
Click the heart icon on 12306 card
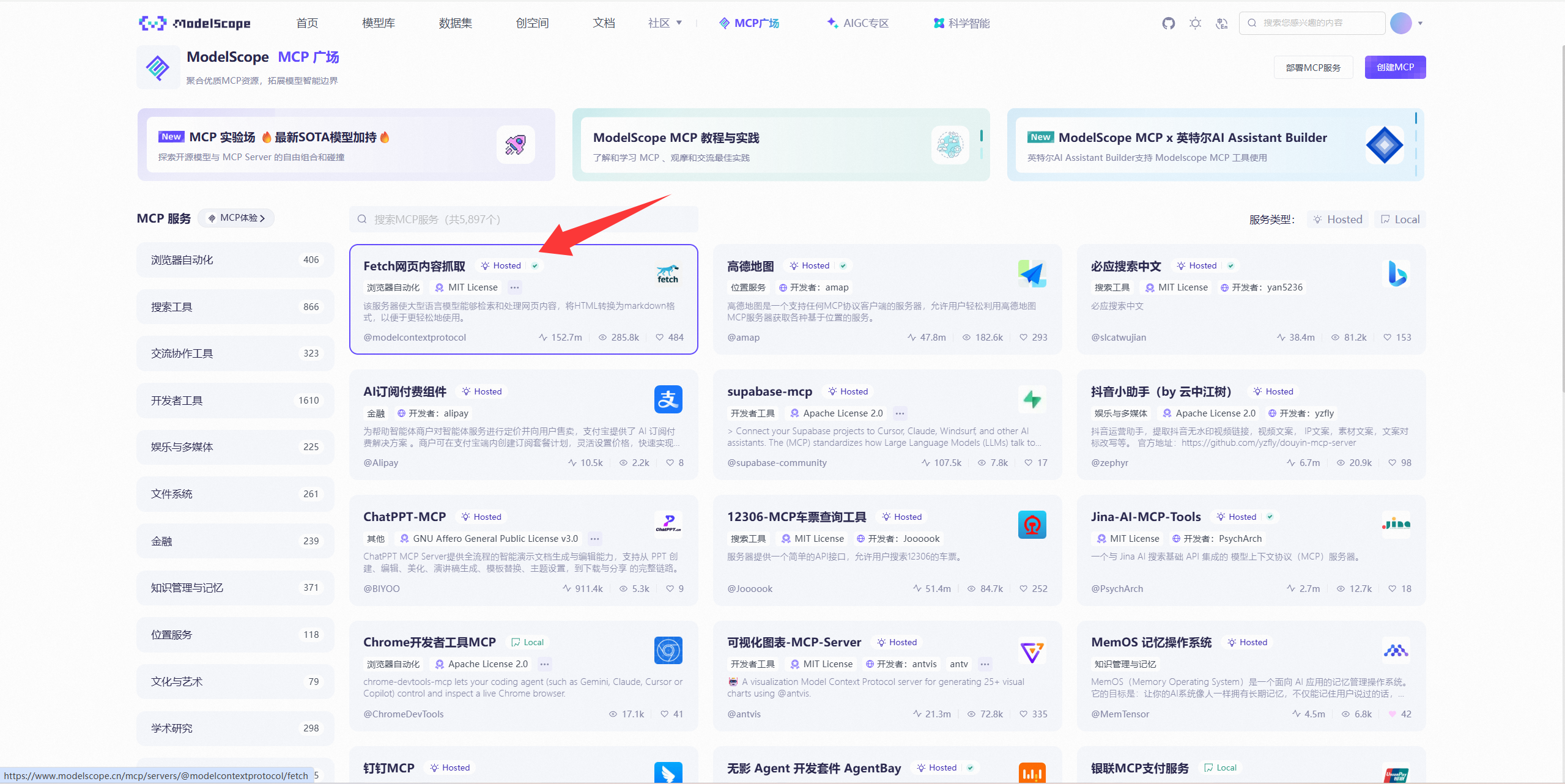(x=1023, y=589)
